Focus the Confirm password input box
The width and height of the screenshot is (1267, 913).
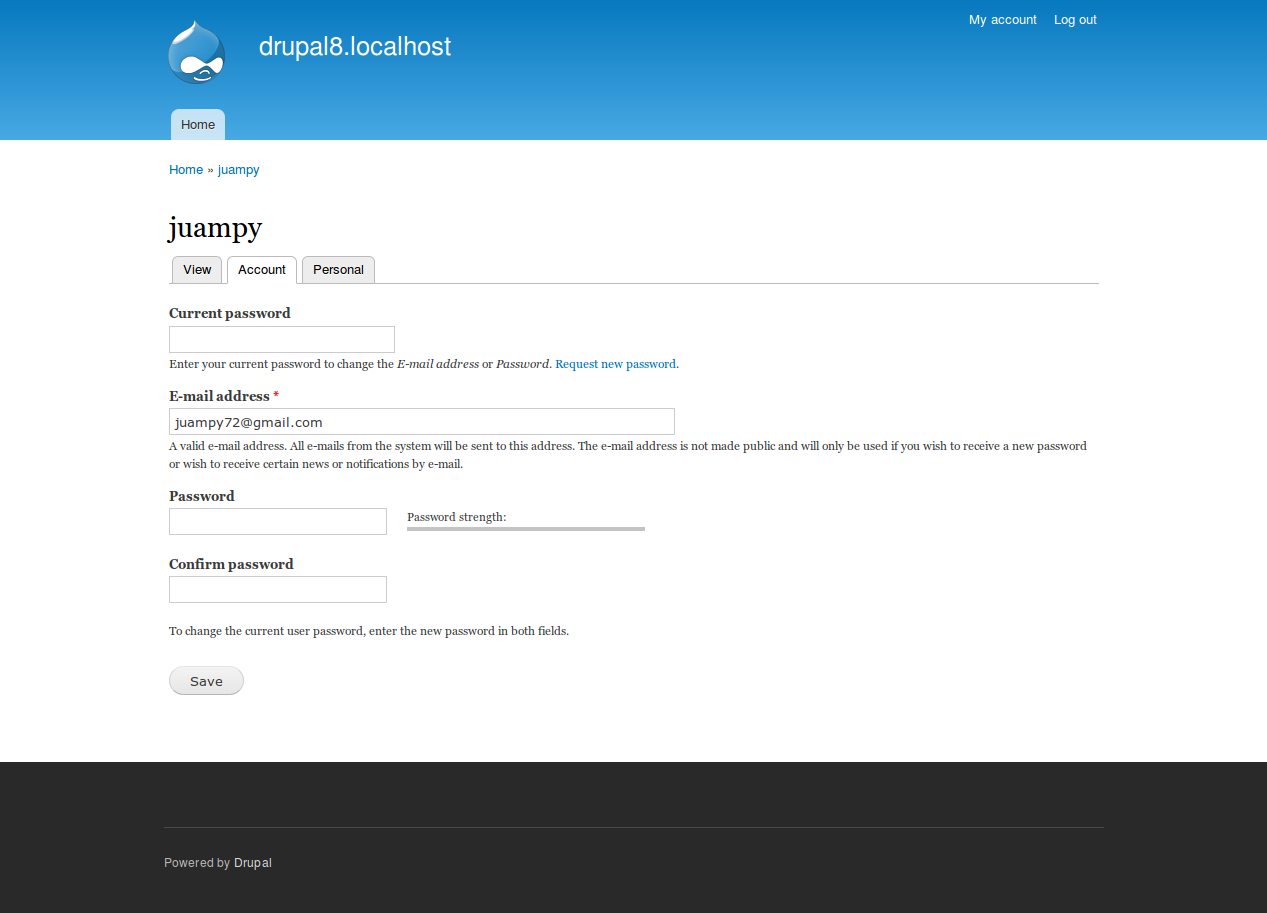click(278, 590)
